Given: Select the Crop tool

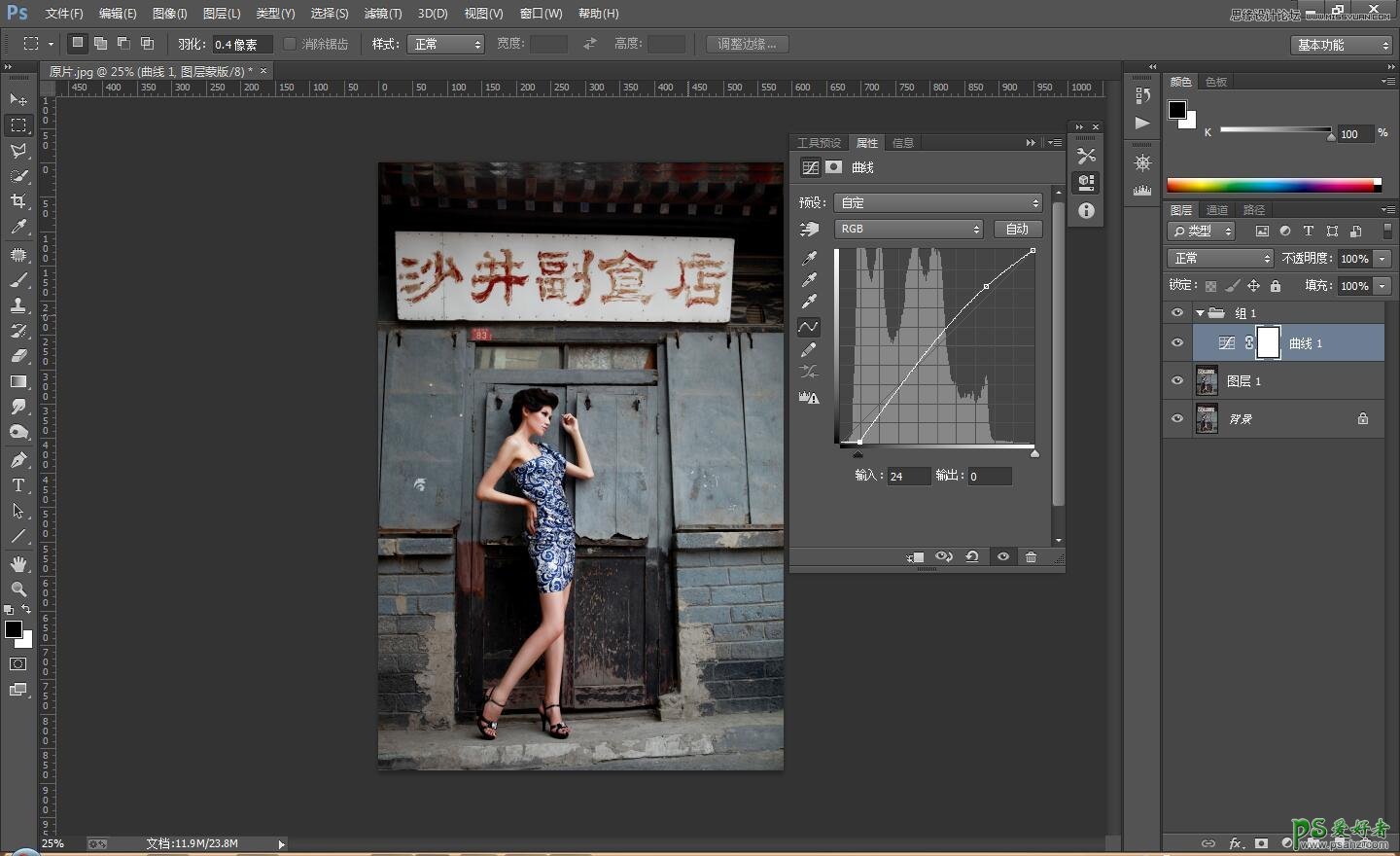Looking at the screenshot, I should [18, 201].
